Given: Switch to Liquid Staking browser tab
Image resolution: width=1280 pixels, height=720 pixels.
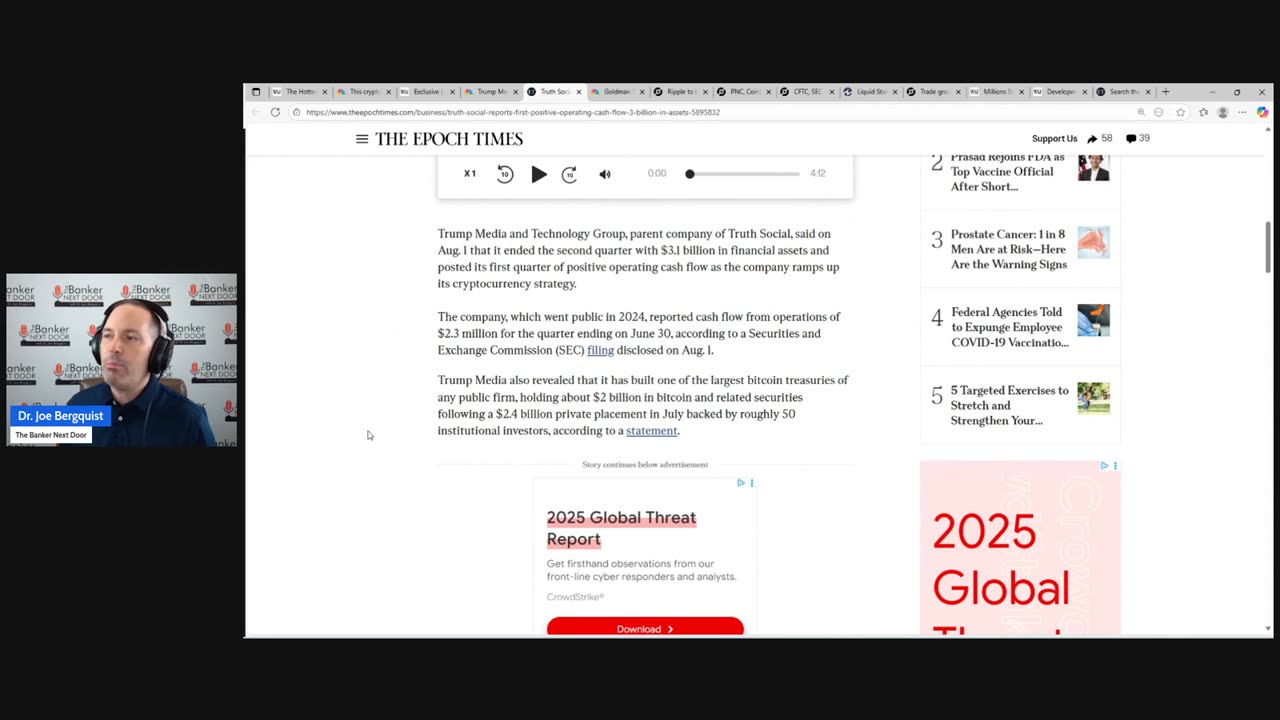Looking at the screenshot, I should coord(869,92).
